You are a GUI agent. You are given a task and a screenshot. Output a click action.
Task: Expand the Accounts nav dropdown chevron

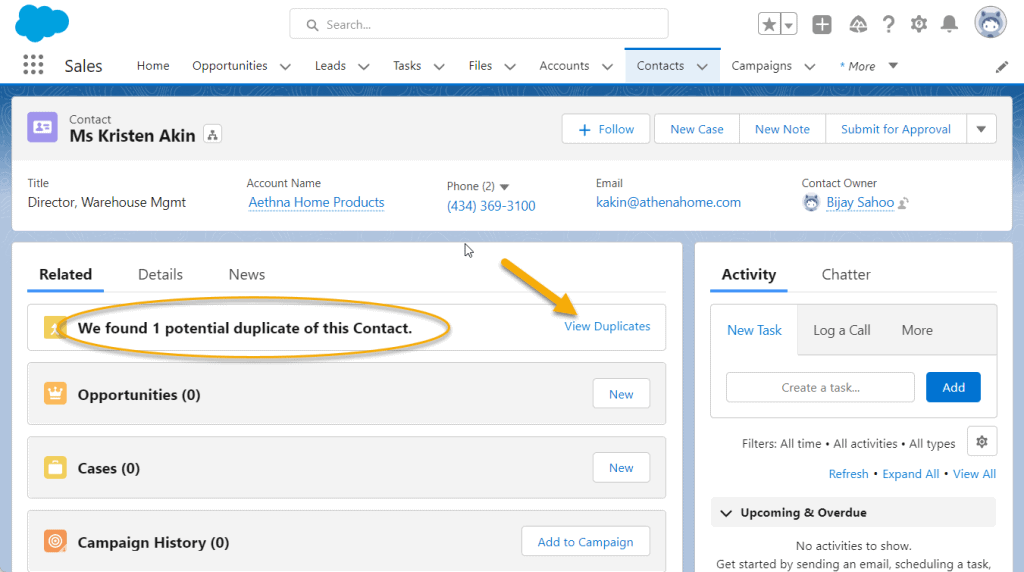coord(607,67)
